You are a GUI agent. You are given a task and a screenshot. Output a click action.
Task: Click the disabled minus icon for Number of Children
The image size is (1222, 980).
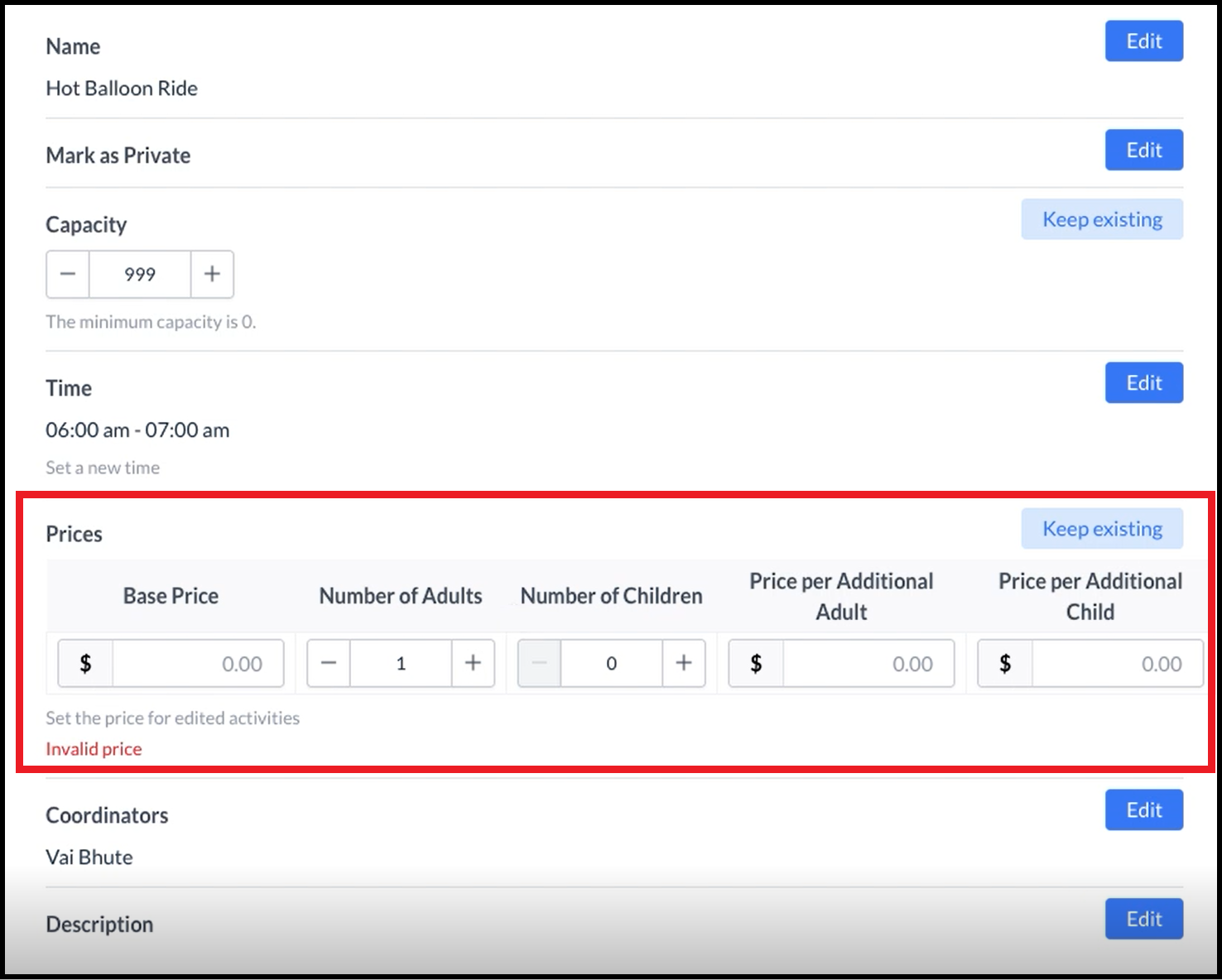pyautogui.click(x=539, y=663)
